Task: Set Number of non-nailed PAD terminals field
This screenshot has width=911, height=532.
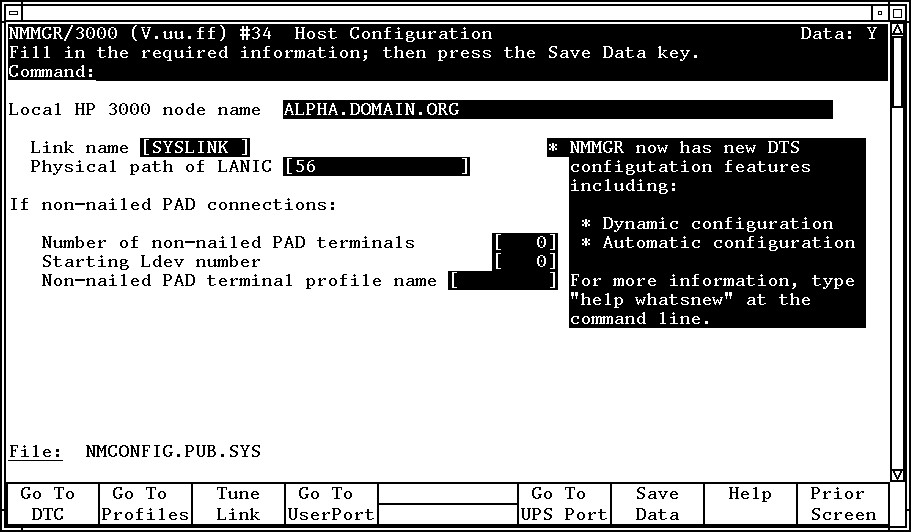Action: [x=525, y=242]
